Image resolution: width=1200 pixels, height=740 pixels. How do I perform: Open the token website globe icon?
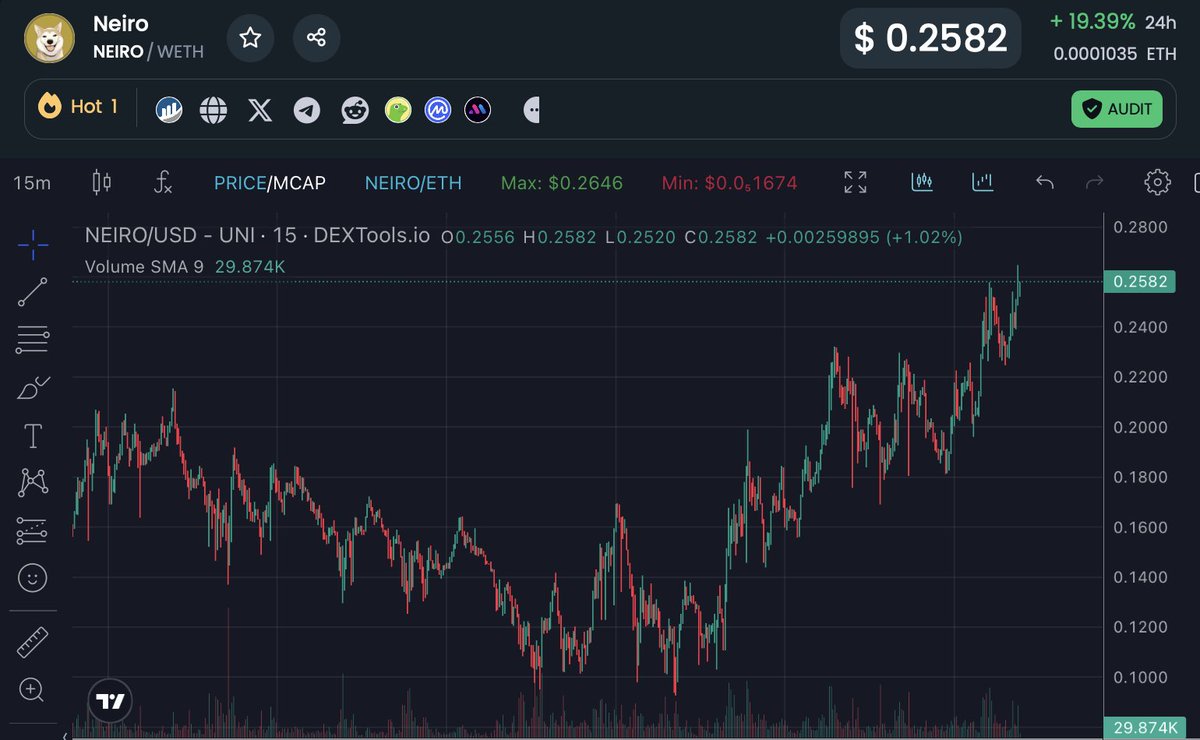(213, 109)
